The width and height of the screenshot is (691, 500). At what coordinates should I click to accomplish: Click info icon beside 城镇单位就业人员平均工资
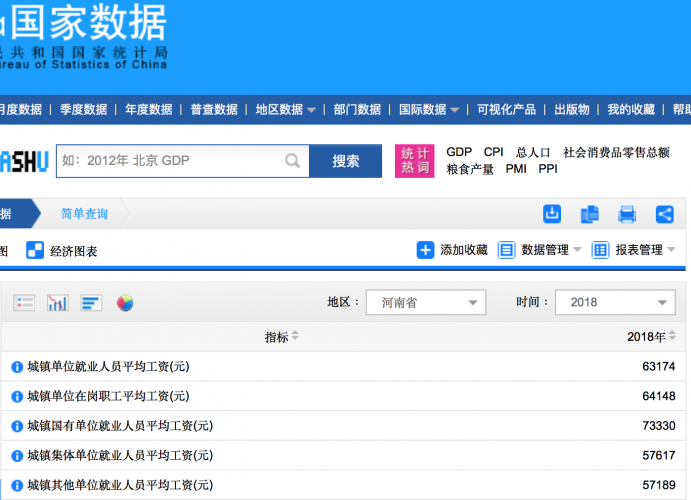(17, 367)
